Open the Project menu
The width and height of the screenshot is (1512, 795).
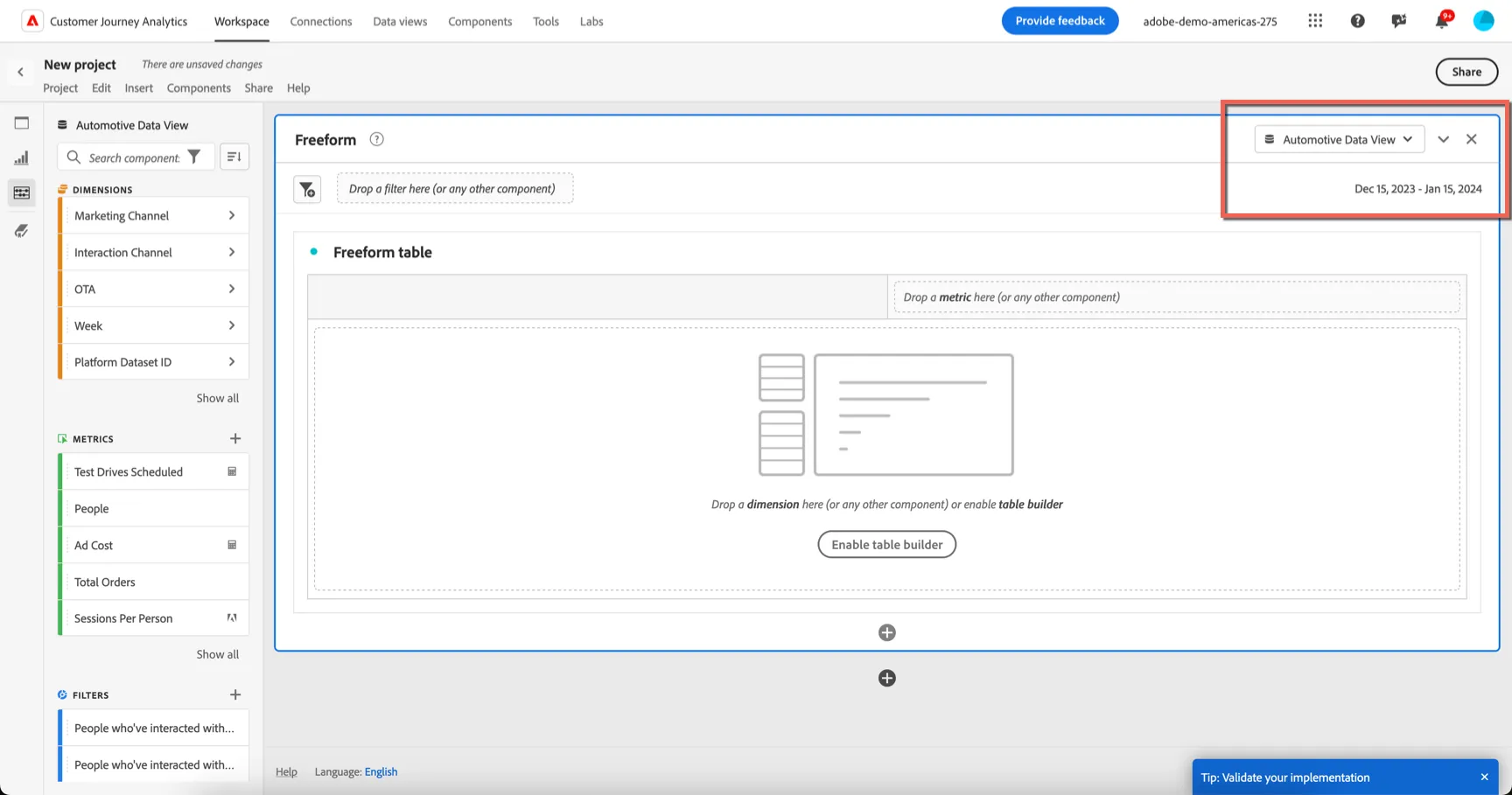(60, 87)
